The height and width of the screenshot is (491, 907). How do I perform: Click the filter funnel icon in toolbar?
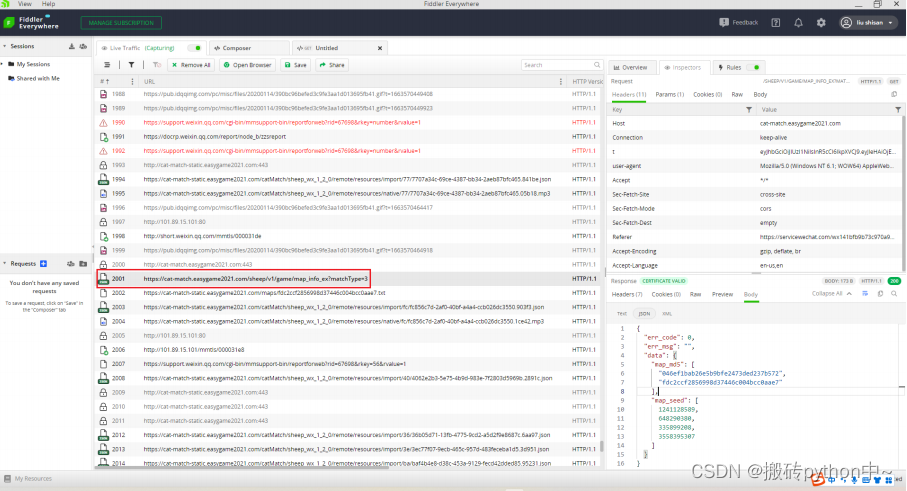click(131, 65)
